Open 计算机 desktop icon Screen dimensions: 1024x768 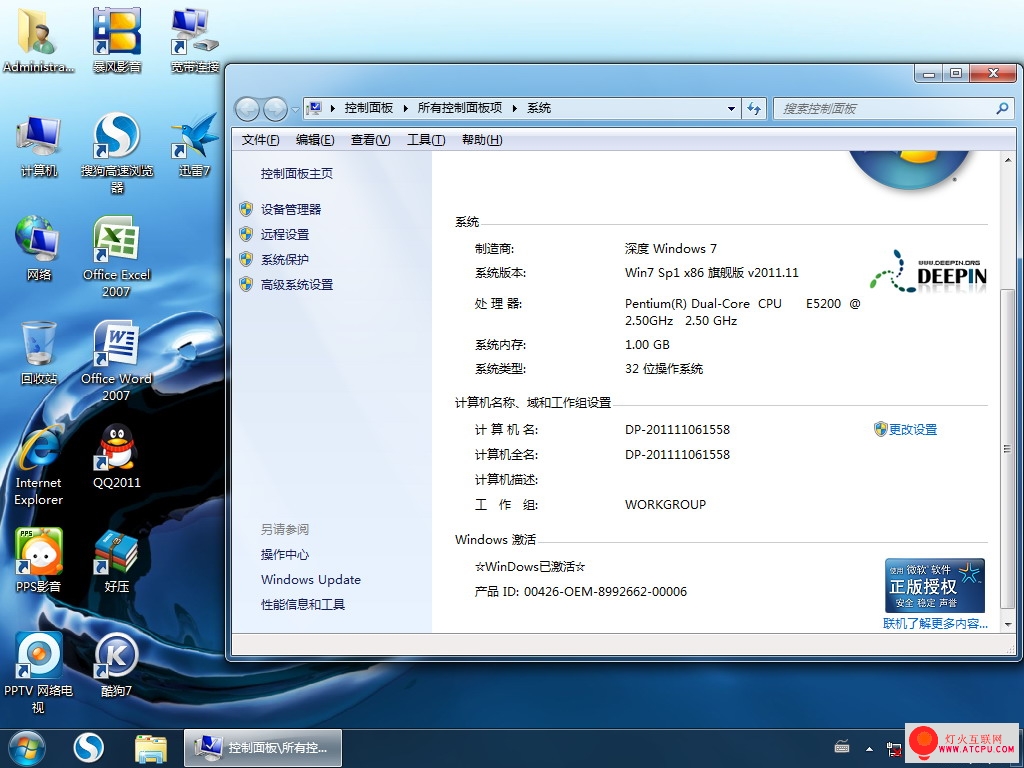pyautogui.click(x=39, y=146)
